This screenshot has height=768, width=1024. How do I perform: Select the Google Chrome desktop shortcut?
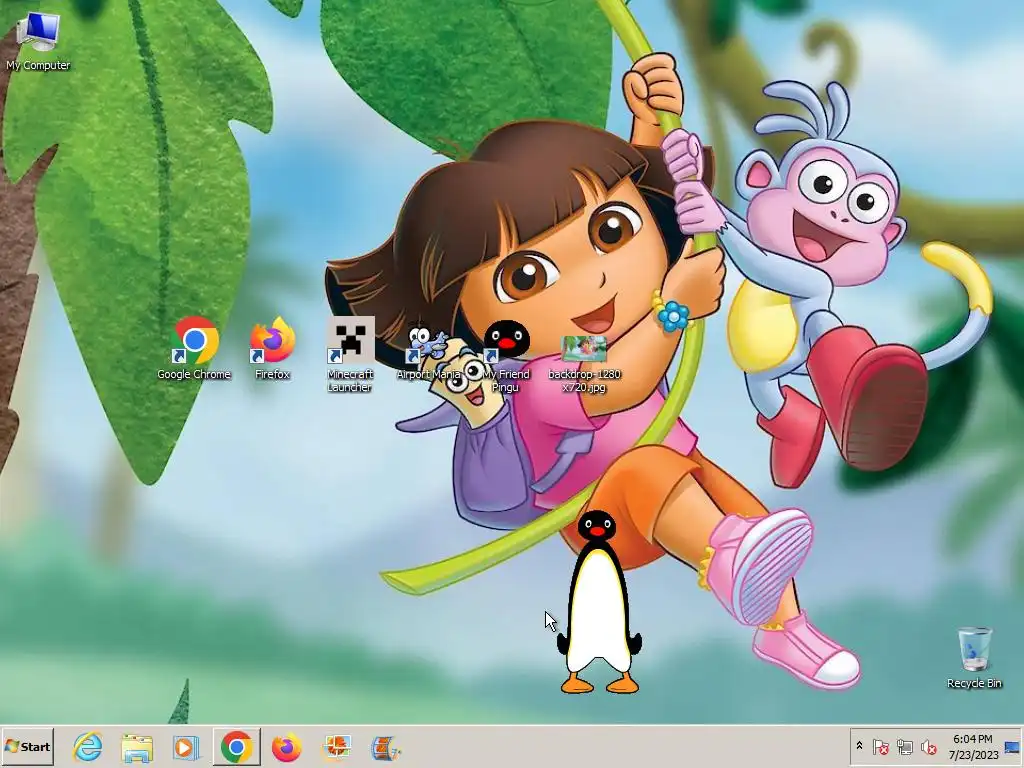(194, 349)
